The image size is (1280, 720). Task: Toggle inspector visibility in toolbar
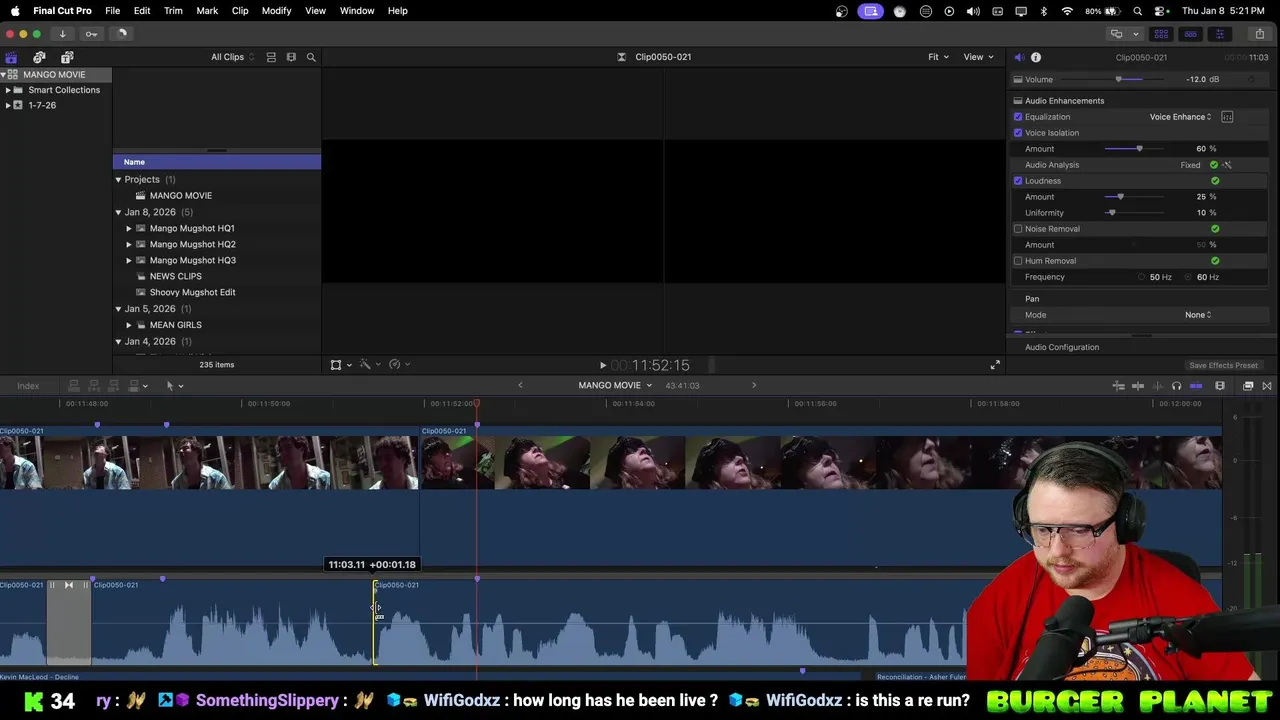point(1219,33)
